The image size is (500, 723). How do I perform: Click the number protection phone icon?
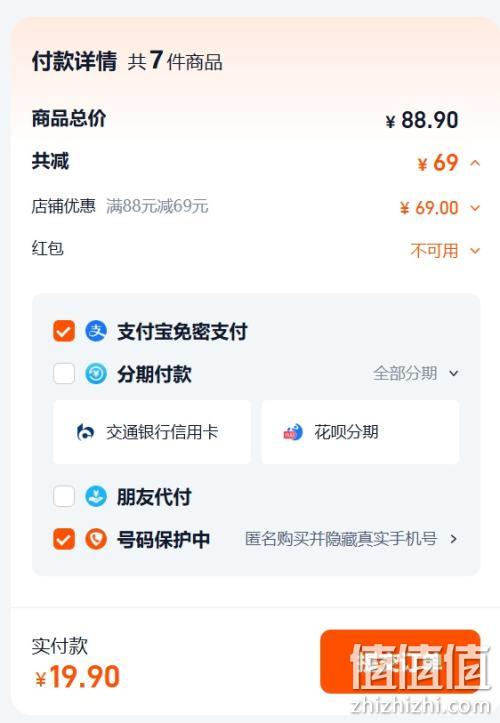click(96, 539)
